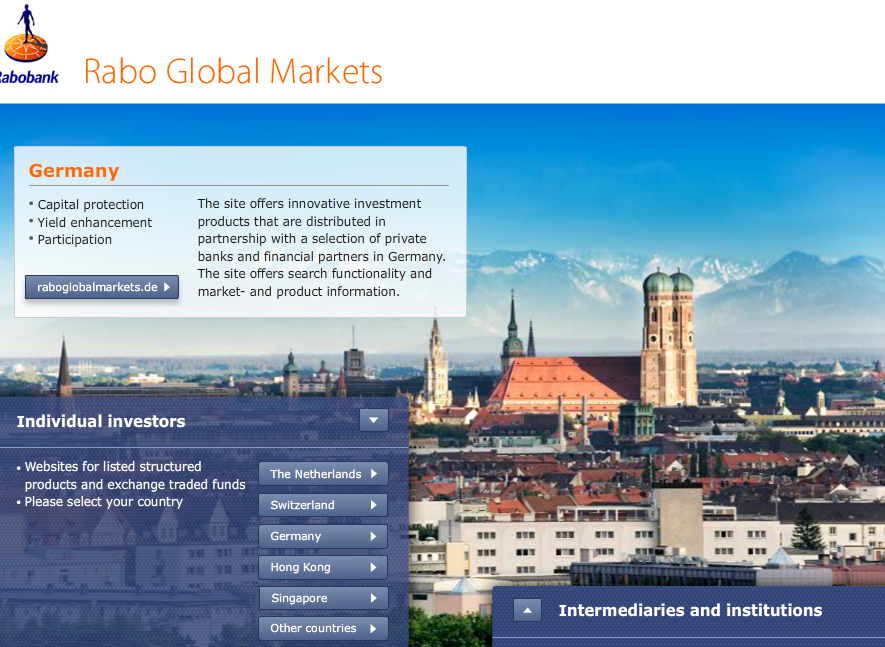Expand the Intermediaries and institutions panel arrow

click(x=527, y=610)
